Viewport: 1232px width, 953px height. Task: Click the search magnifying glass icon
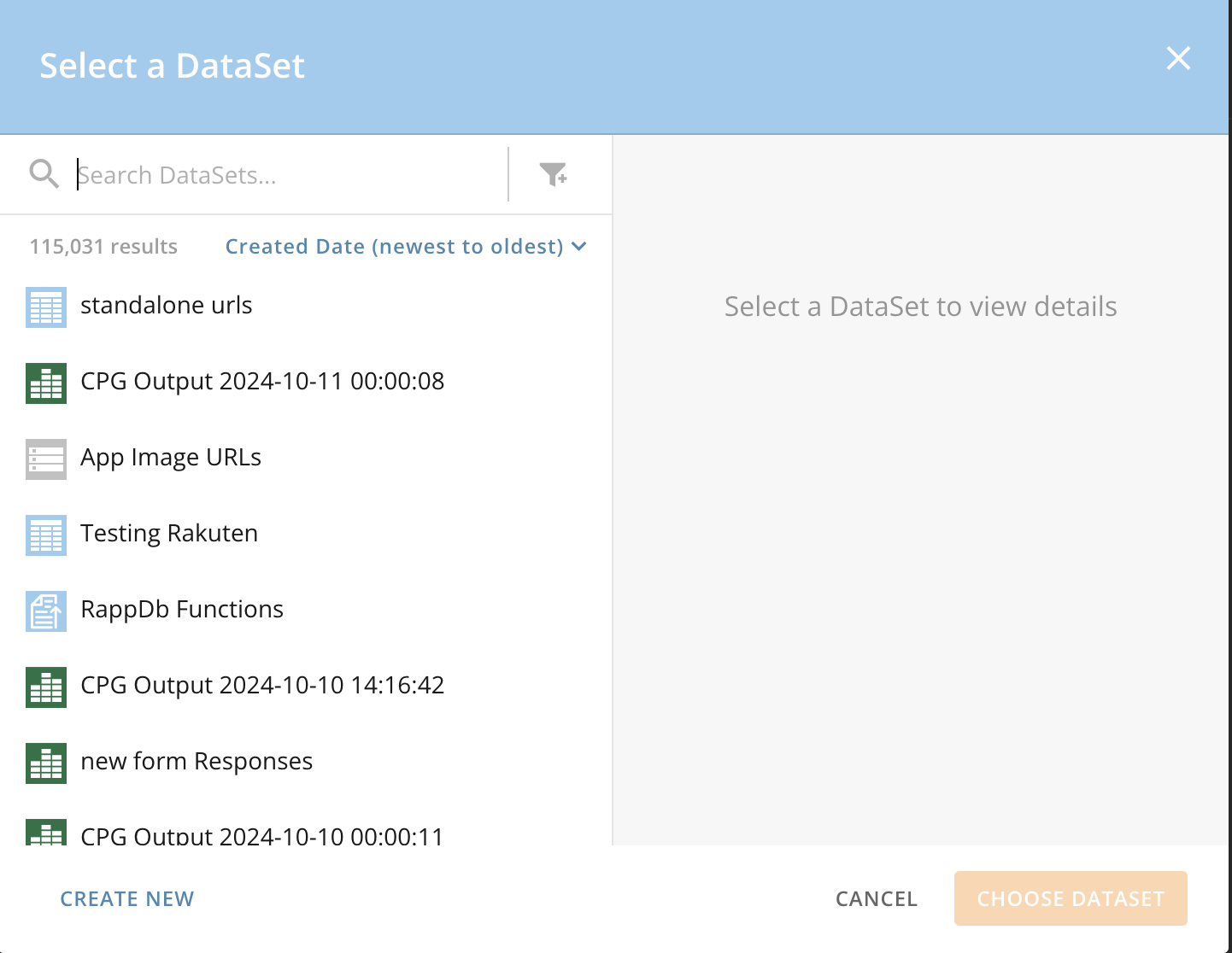click(44, 173)
